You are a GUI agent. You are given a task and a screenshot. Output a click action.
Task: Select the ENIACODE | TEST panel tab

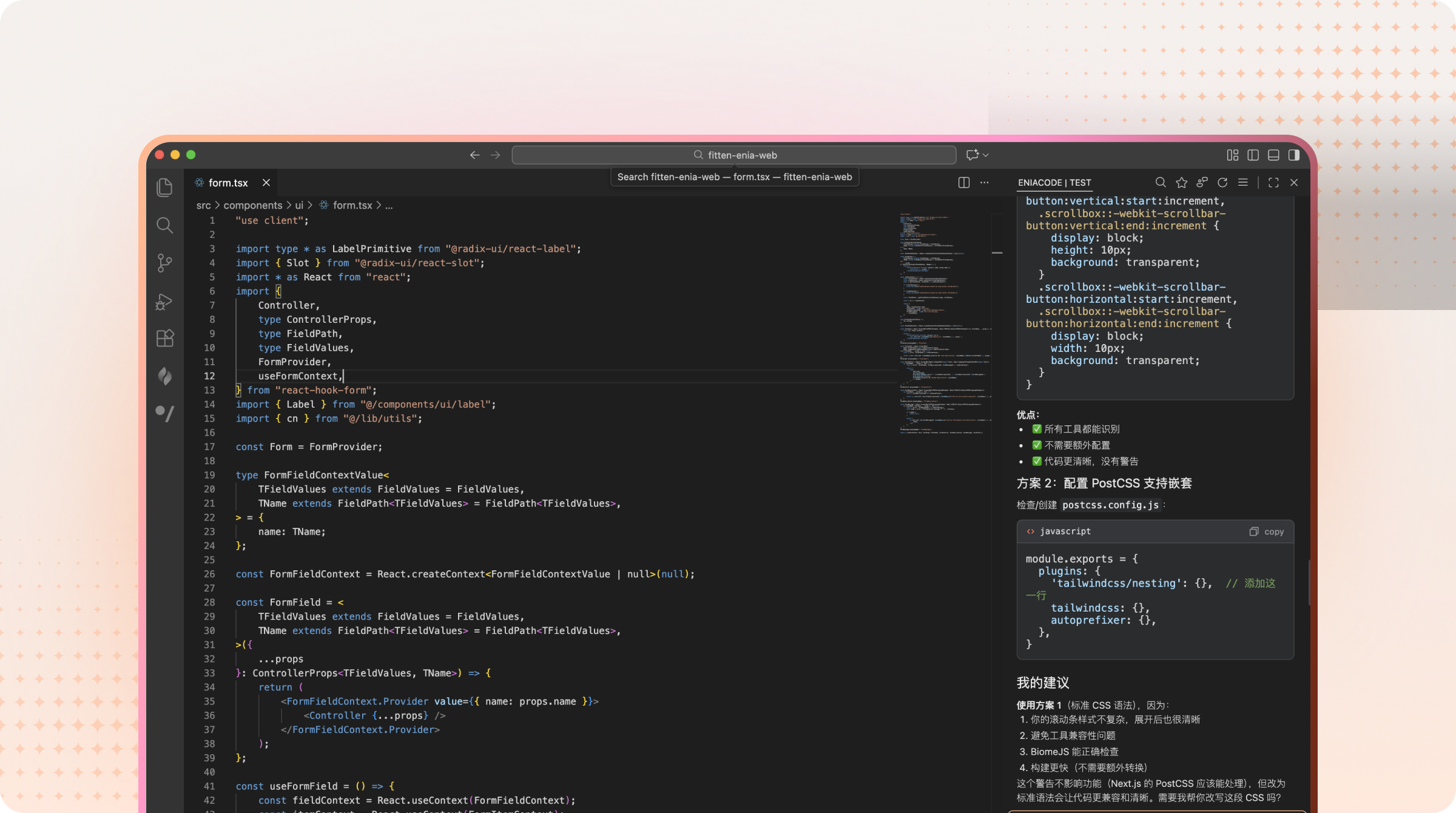1054,183
